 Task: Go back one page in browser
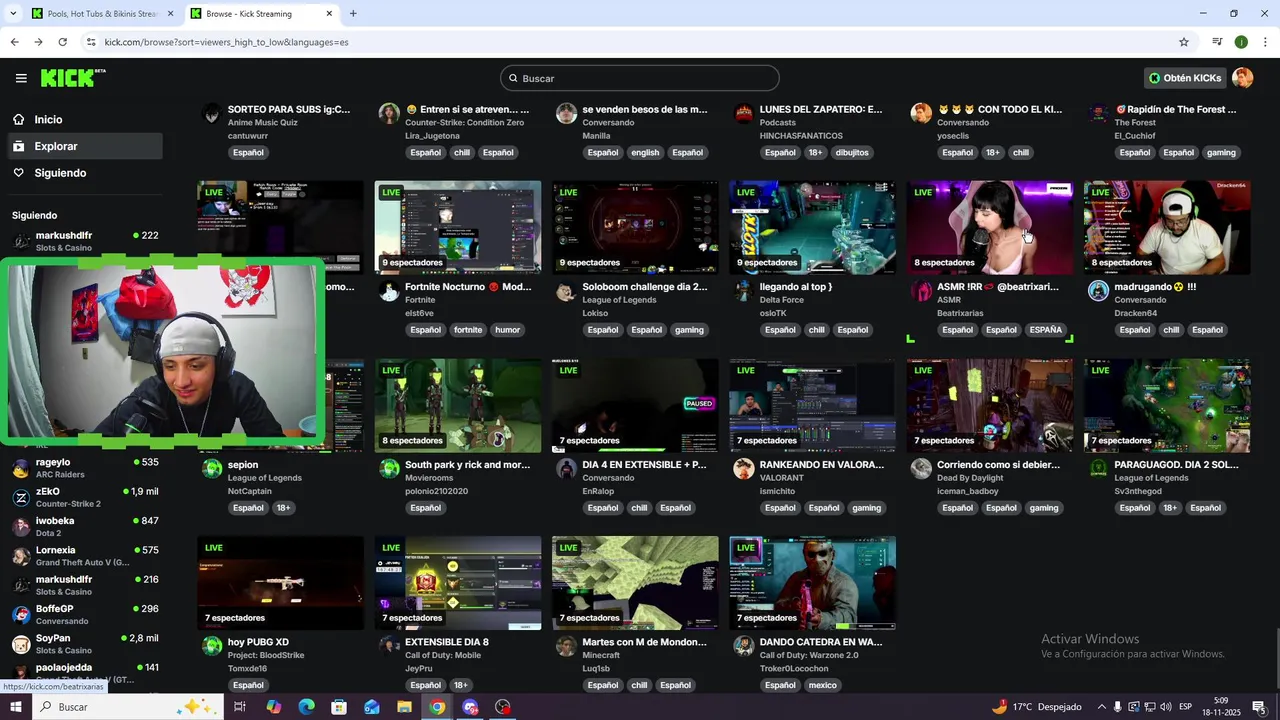[14, 42]
